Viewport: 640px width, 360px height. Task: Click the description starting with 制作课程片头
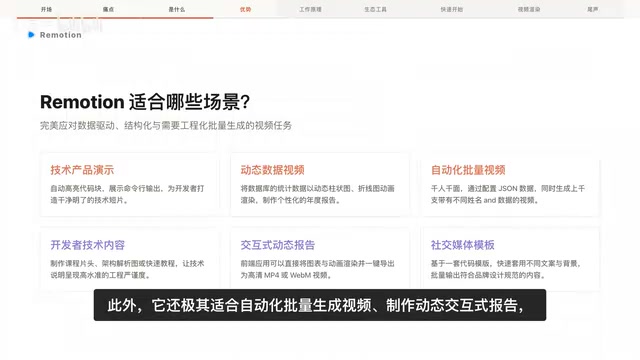(127, 269)
